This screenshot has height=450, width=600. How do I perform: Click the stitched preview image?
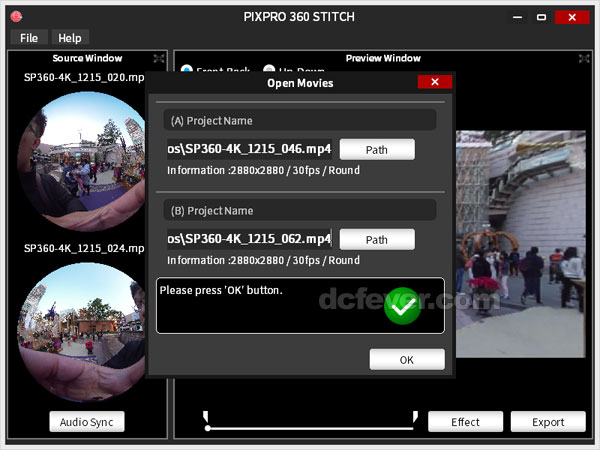520,244
